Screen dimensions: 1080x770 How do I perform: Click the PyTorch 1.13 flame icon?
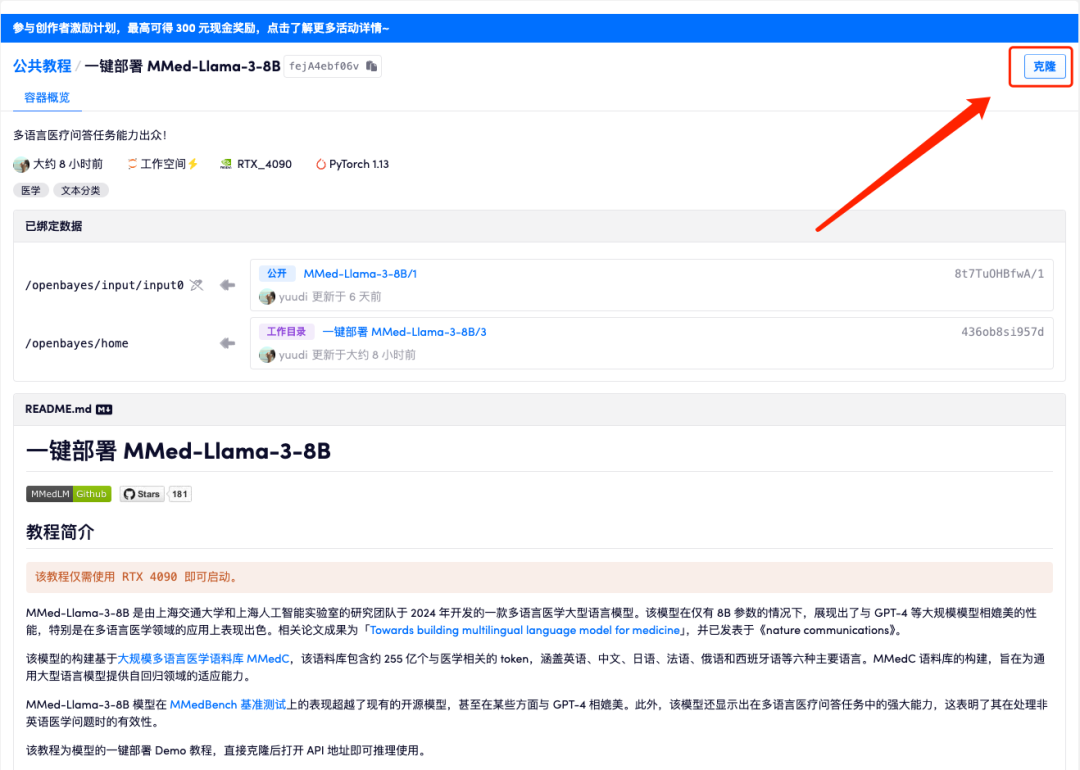pos(320,164)
